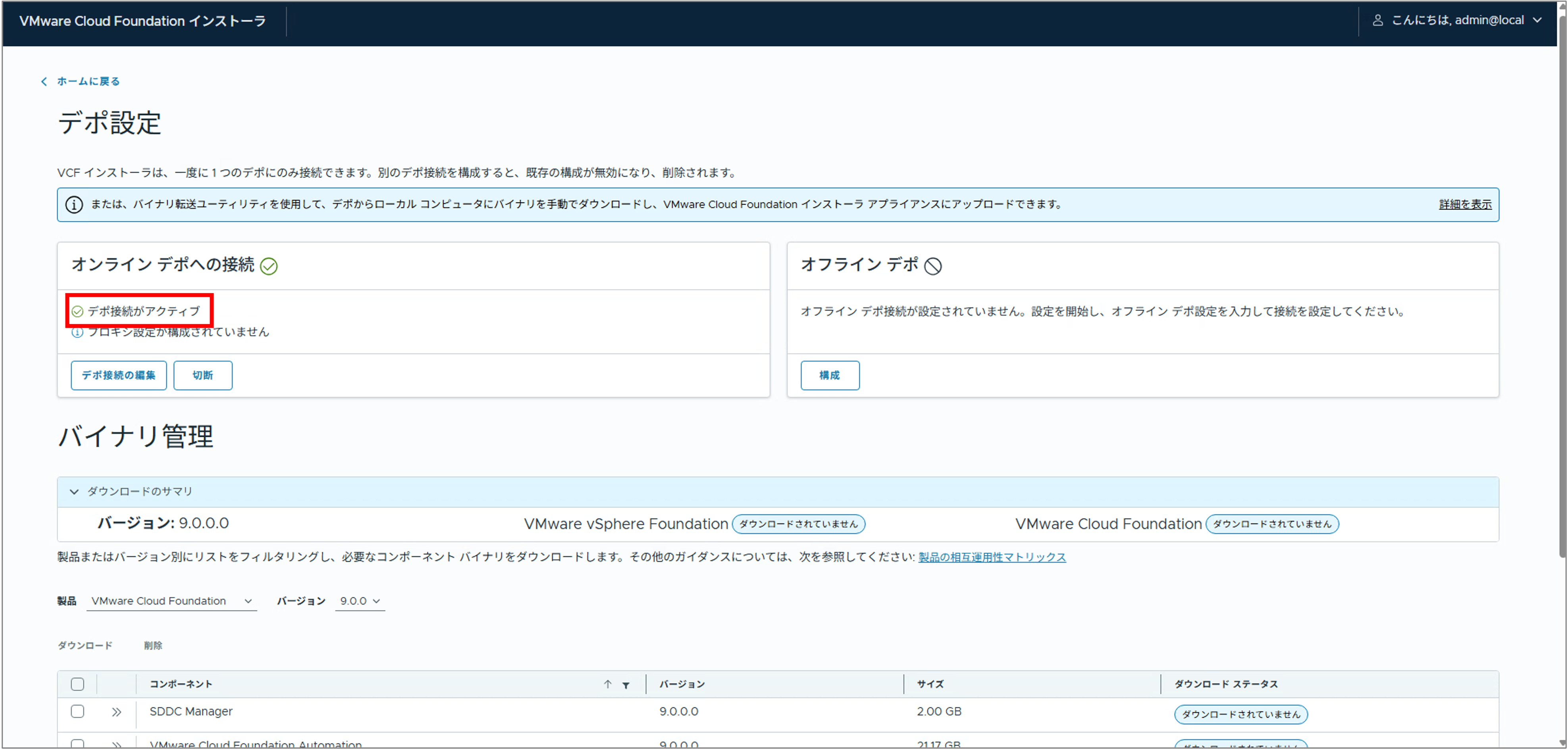Click the Cloud Foundation ダウンロードされていません badge
1568x749 pixels.
(1271, 524)
